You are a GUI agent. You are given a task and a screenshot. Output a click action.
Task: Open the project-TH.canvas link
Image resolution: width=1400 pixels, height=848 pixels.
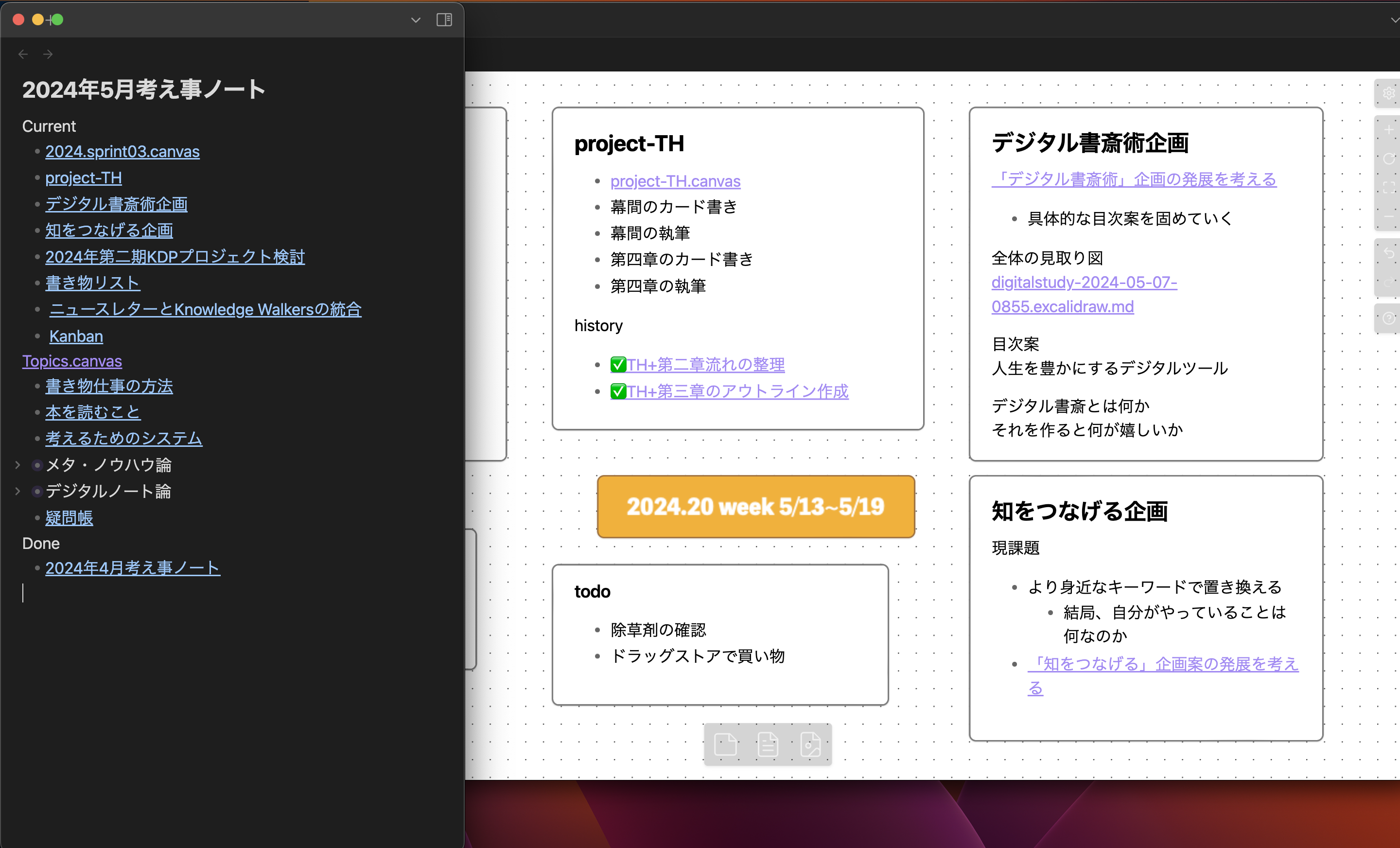[675, 181]
